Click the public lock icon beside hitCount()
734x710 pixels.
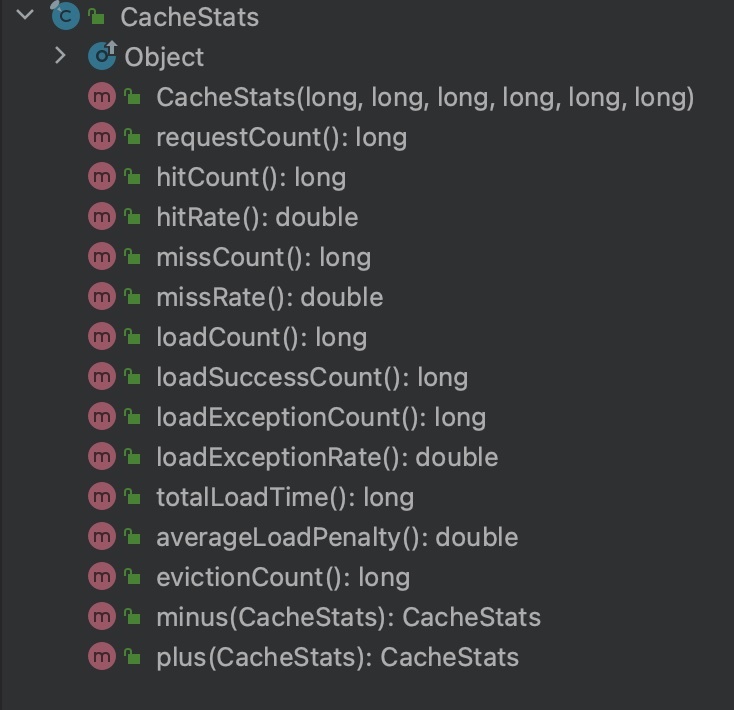pos(132,176)
